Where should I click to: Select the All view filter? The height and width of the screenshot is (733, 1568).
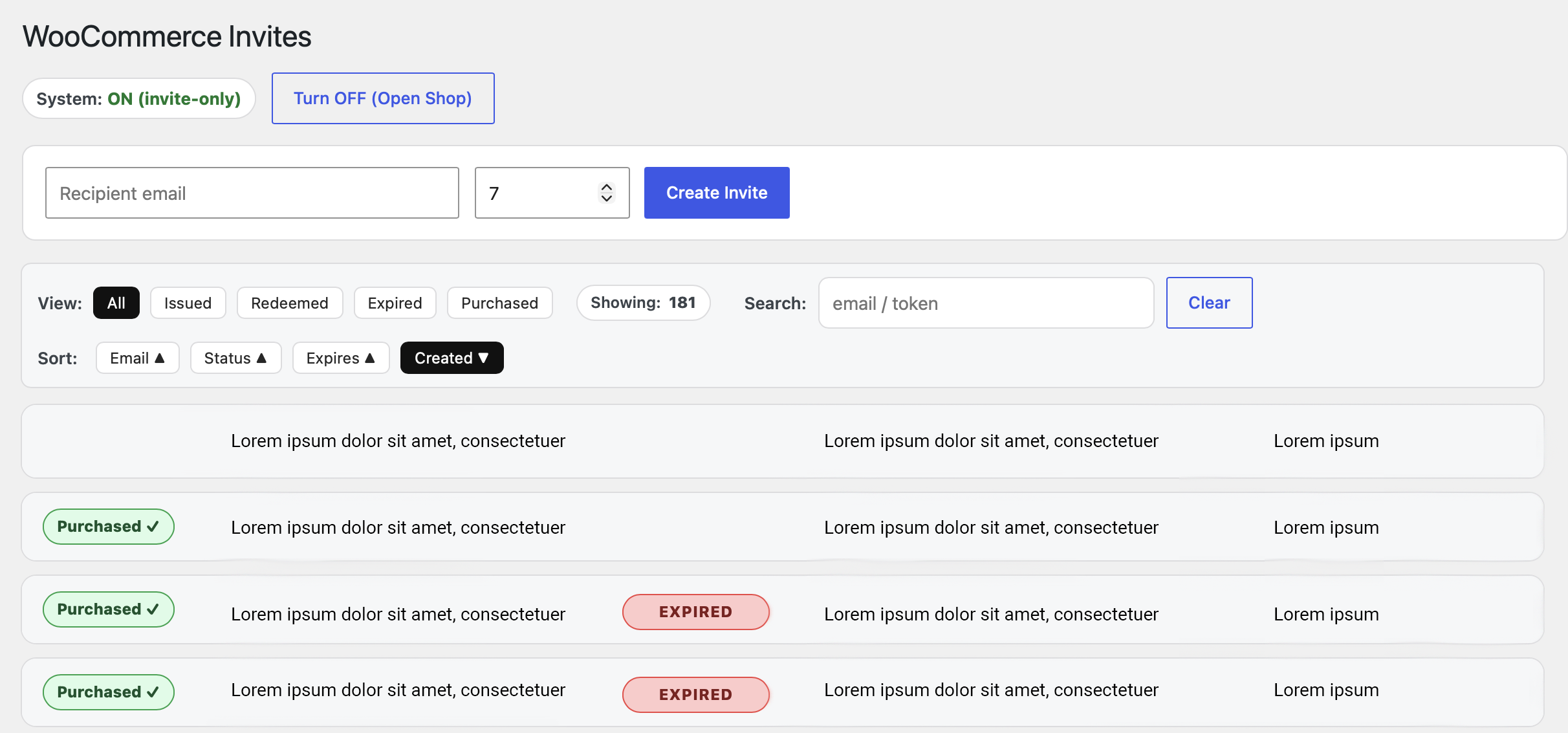(116, 303)
